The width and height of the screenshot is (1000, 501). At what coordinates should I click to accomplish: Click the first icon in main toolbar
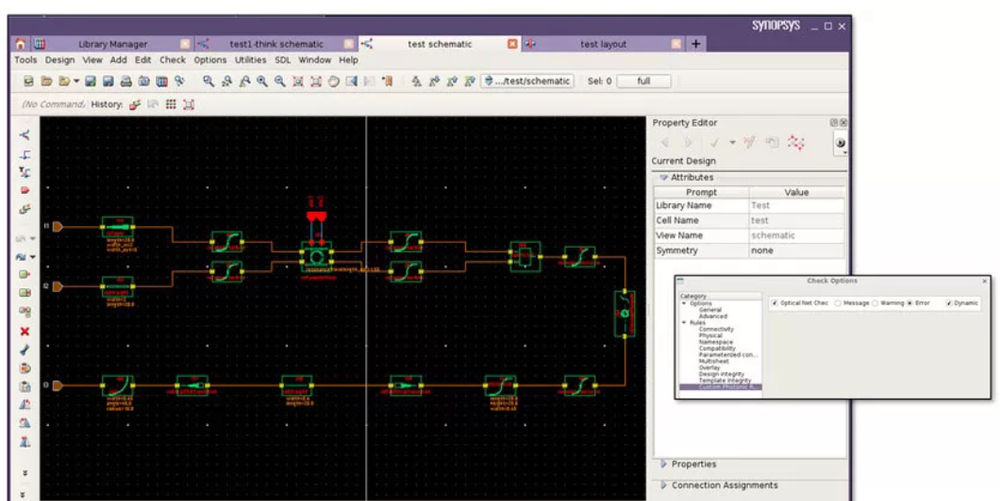click(29, 82)
